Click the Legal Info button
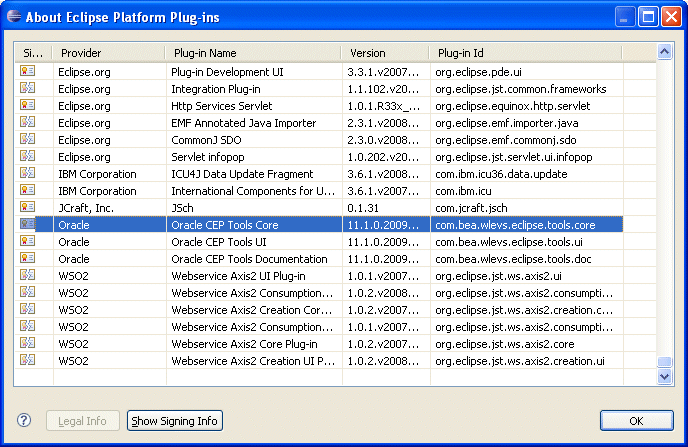 click(x=82, y=421)
